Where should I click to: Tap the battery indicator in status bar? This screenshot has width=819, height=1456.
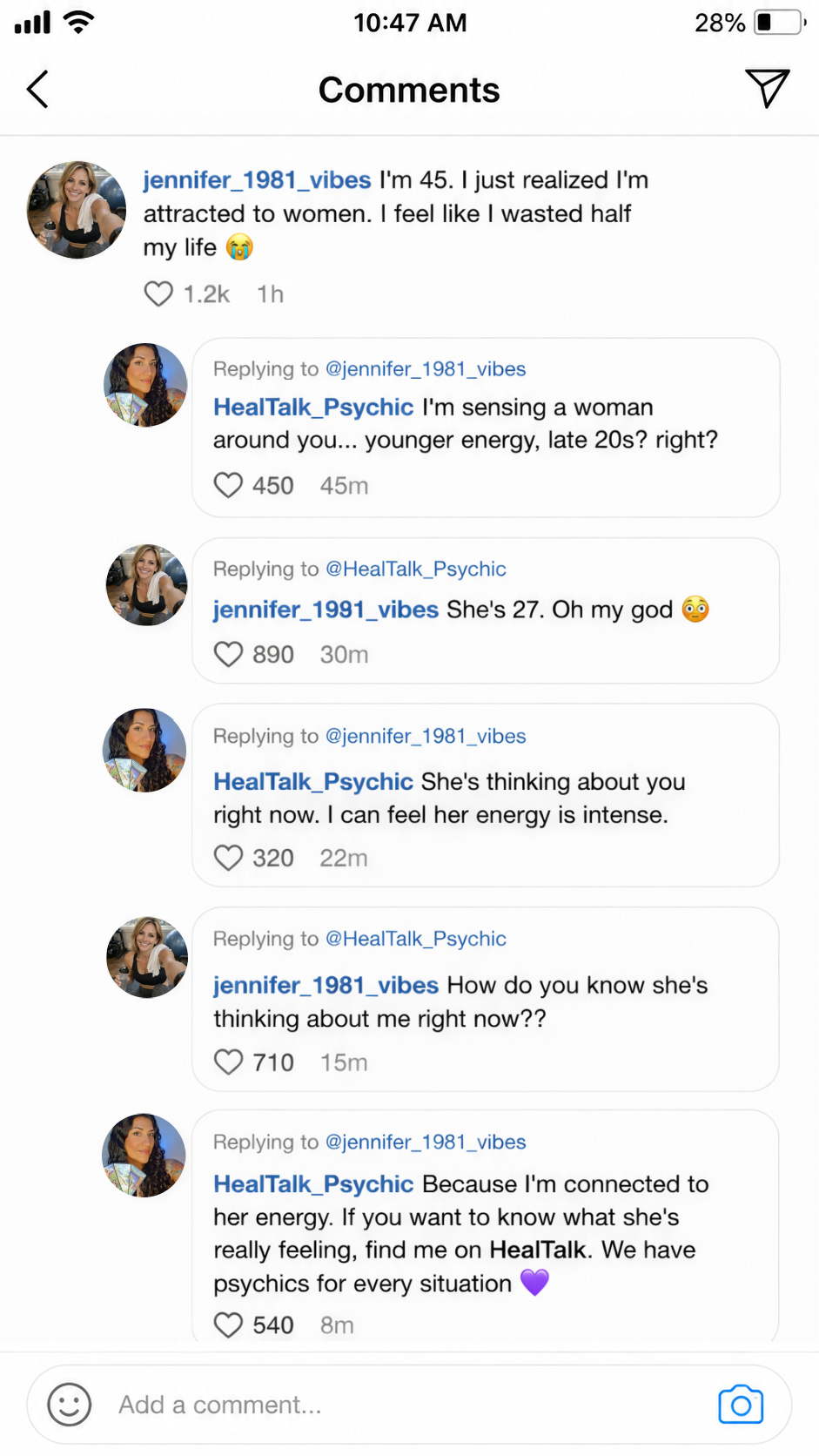[779, 23]
